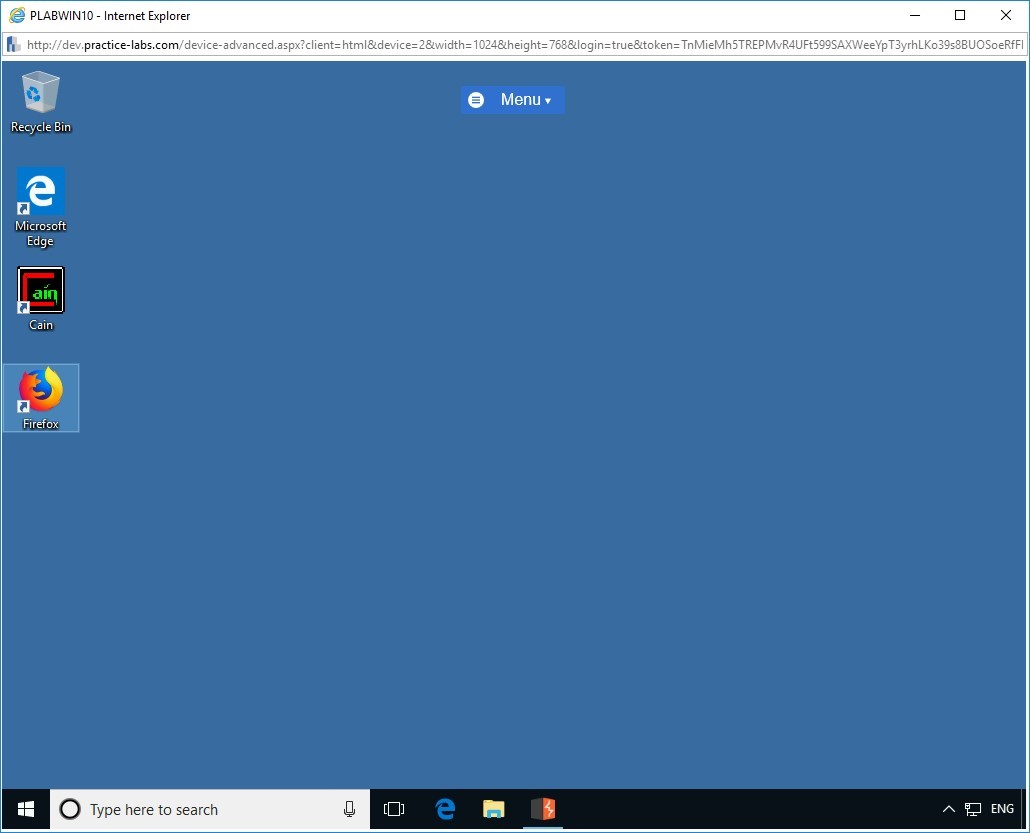
Task: Open Cain from the desktop shortcut
Action: [x=40, y=290]
